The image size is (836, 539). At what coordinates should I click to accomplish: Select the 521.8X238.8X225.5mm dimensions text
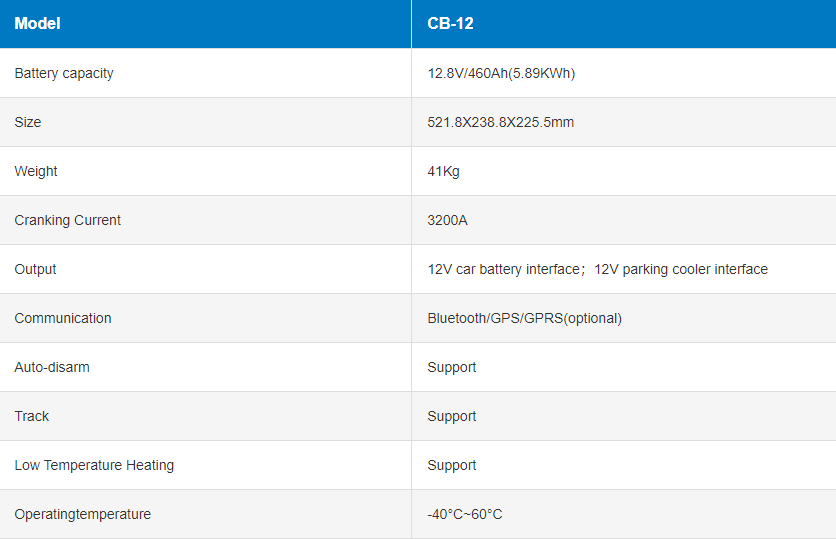pyautogui.click(x=500, y=122)
